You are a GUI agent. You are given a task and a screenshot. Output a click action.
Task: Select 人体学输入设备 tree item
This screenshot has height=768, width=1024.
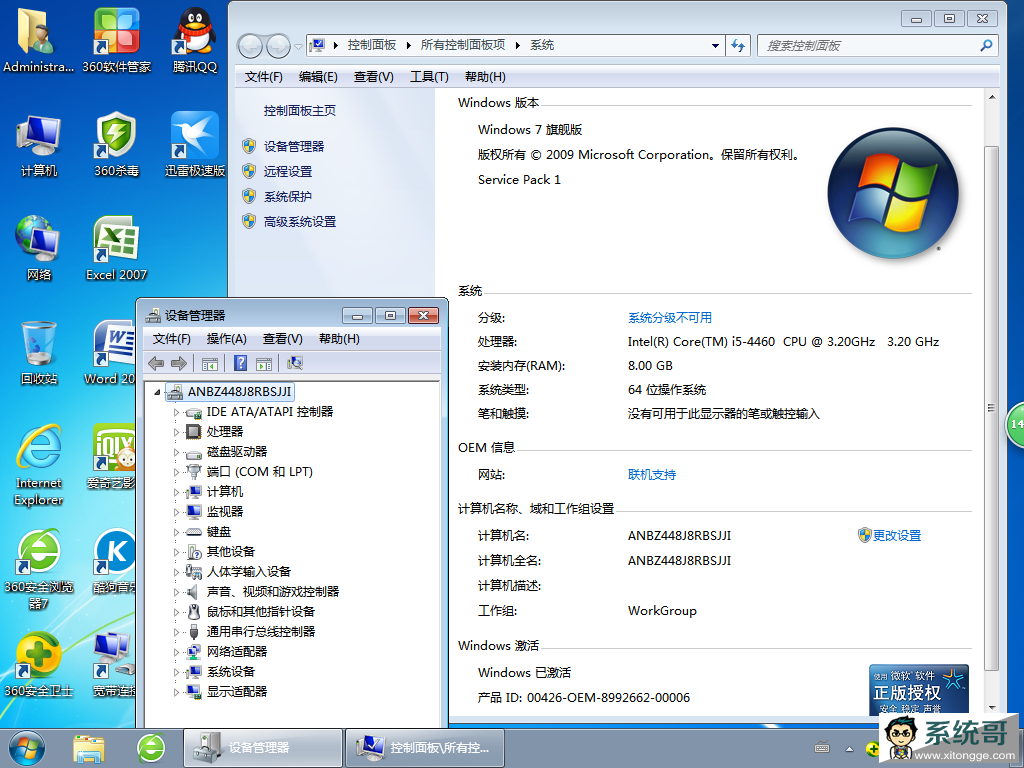click(249, 572)
